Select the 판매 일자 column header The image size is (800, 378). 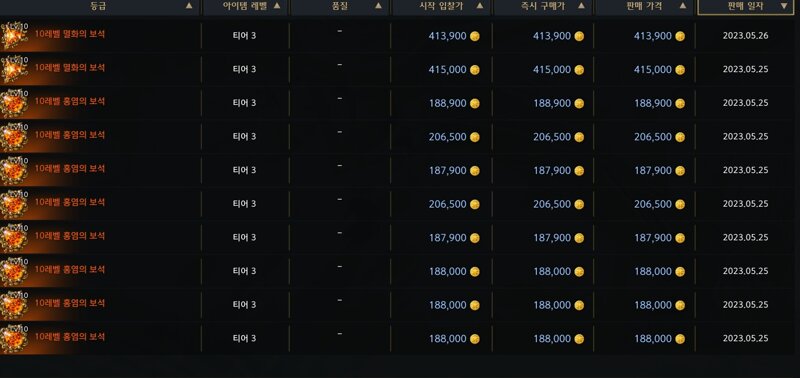click(746, 7)
